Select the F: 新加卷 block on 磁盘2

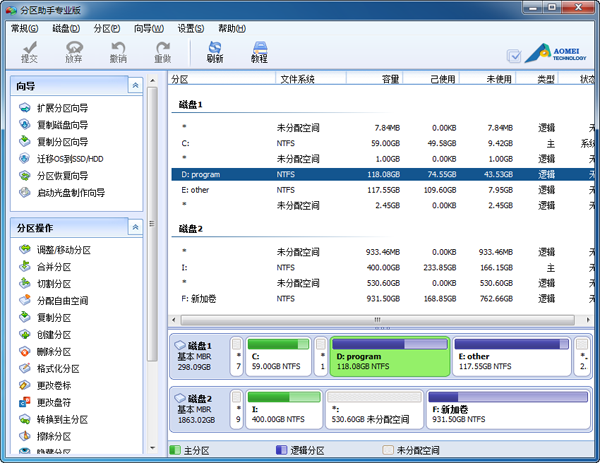pyautogui.click(x=508, y=410)
